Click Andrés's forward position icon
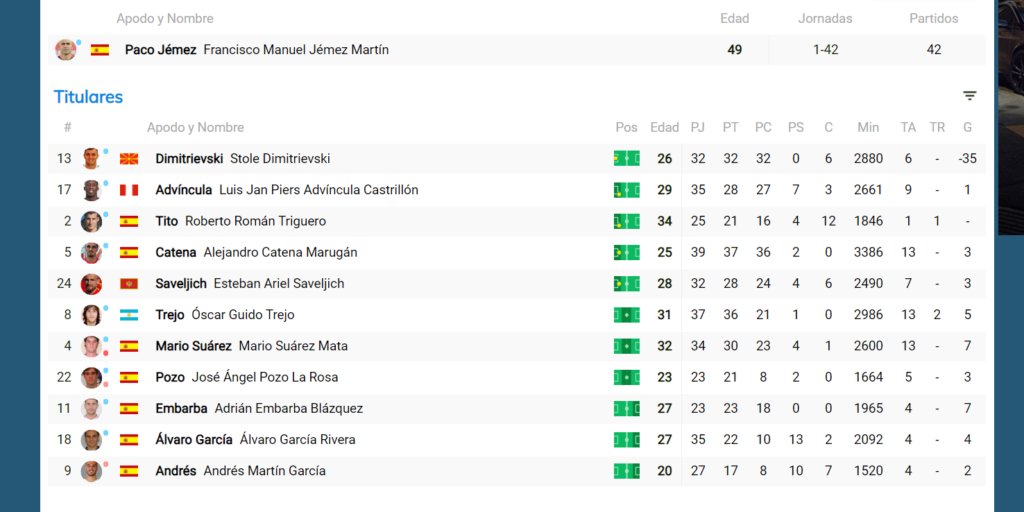This screenshot has height=512, width=1024. click(x=626, y=471)
